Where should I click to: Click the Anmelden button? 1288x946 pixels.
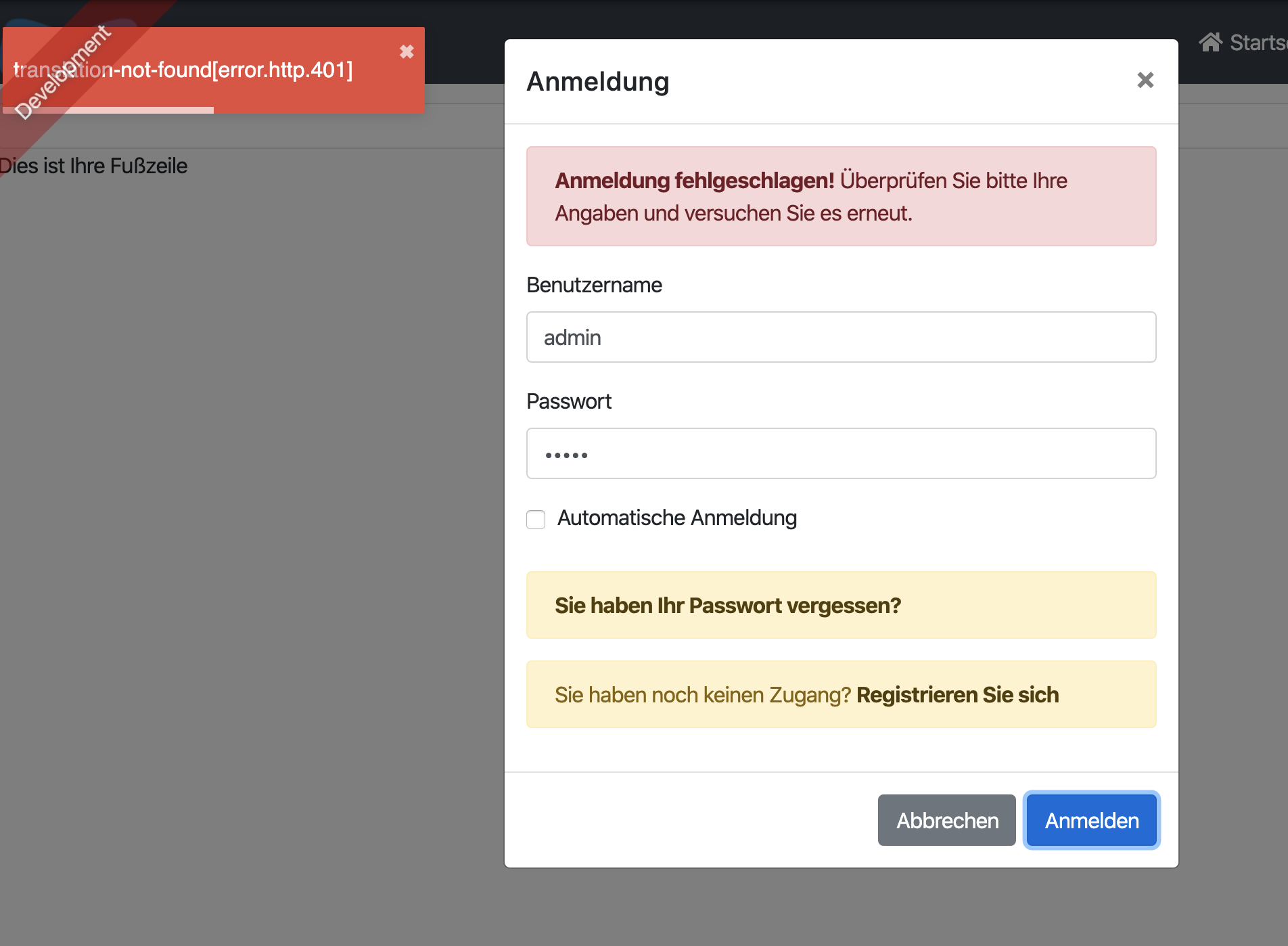(1092, 820)
